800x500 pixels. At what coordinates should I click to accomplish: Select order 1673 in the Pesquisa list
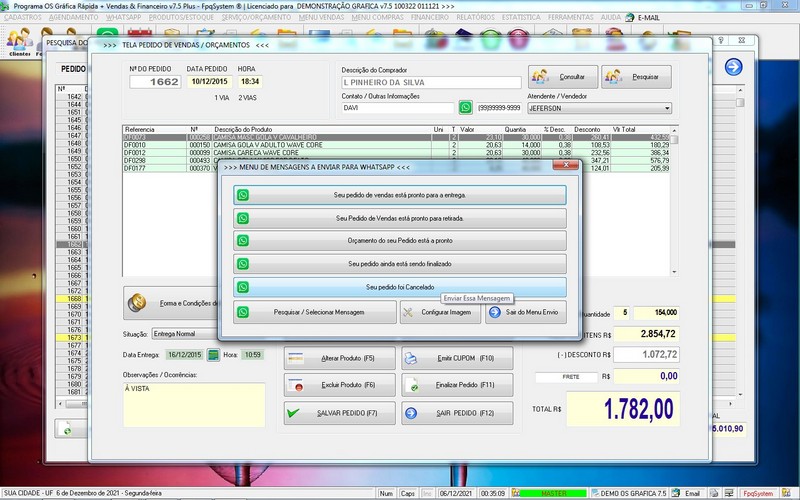[72, 337]
